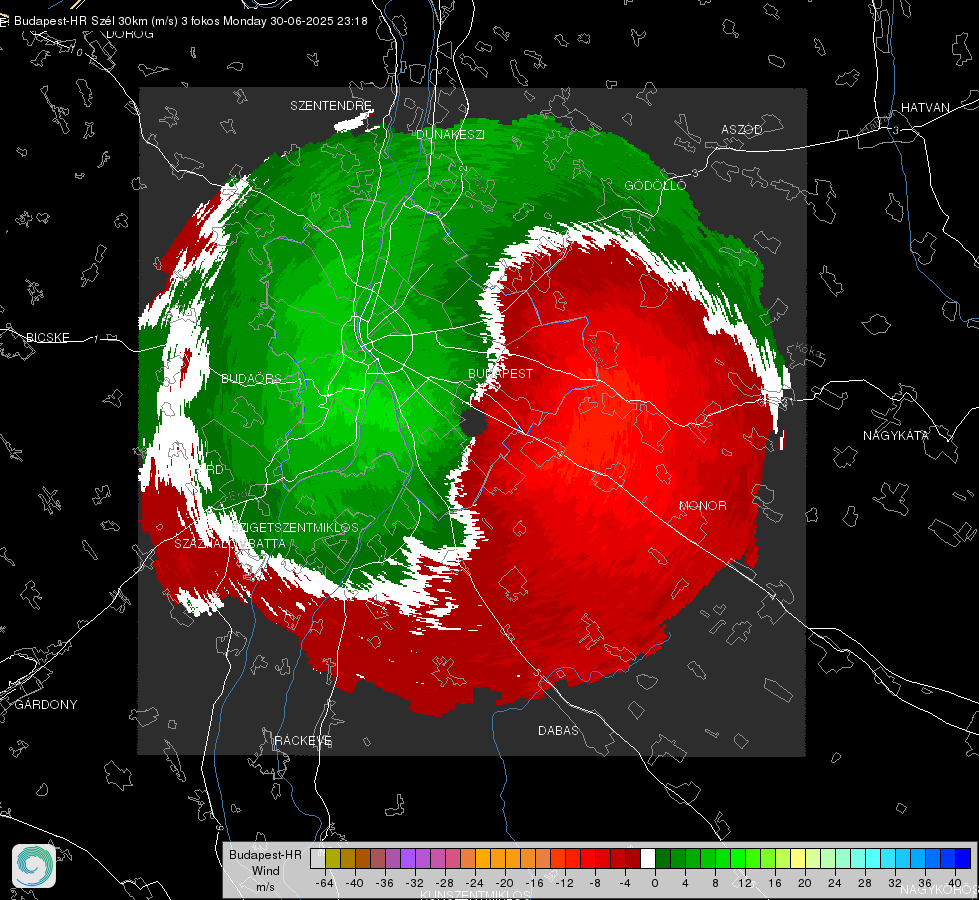Click the BICSKE town label
Screen dimensions: 979x900
[x=47, y=338]
